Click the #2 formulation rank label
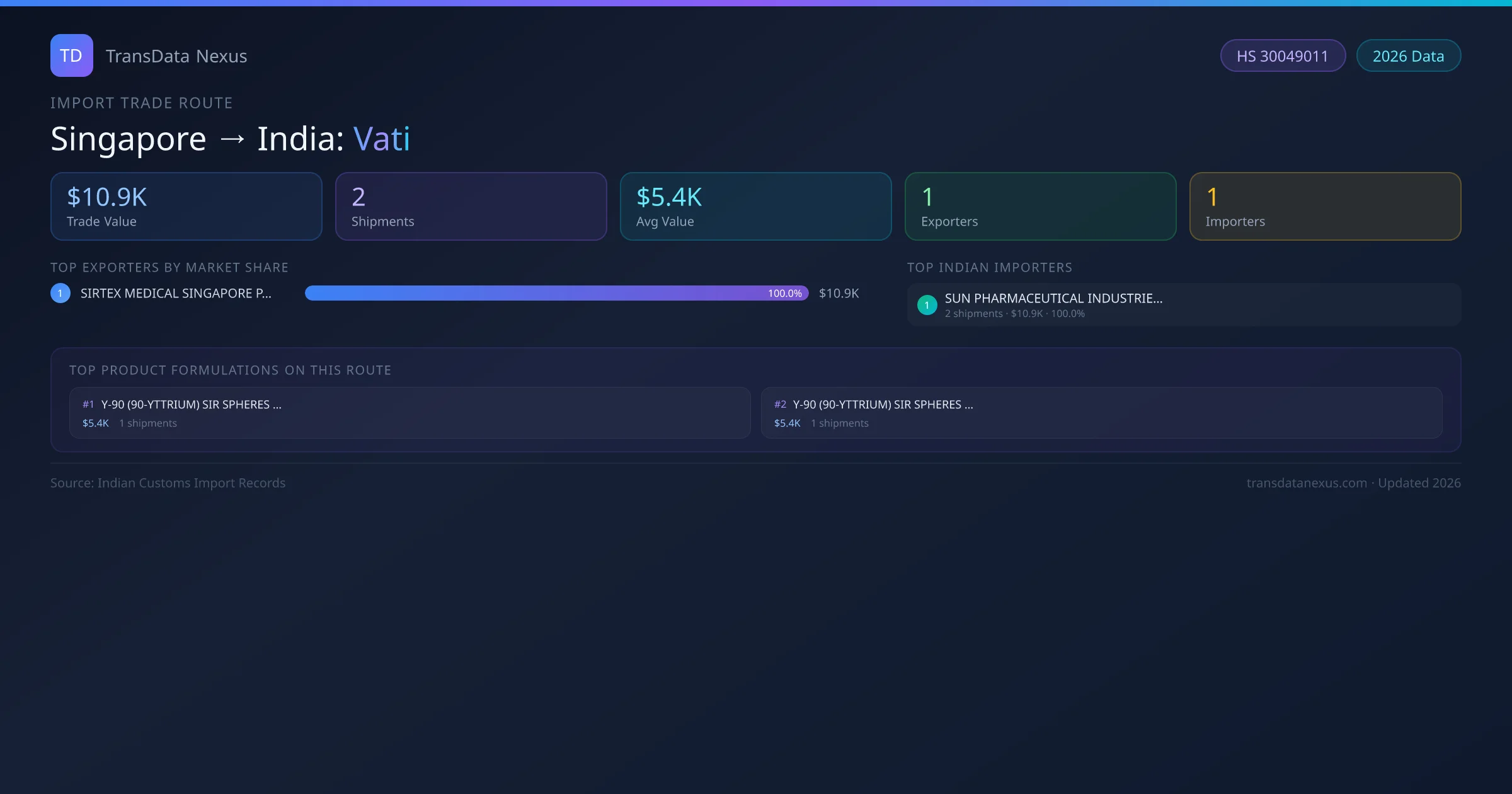The width and height of the screenshot is (1512, 794). (780, 405)
